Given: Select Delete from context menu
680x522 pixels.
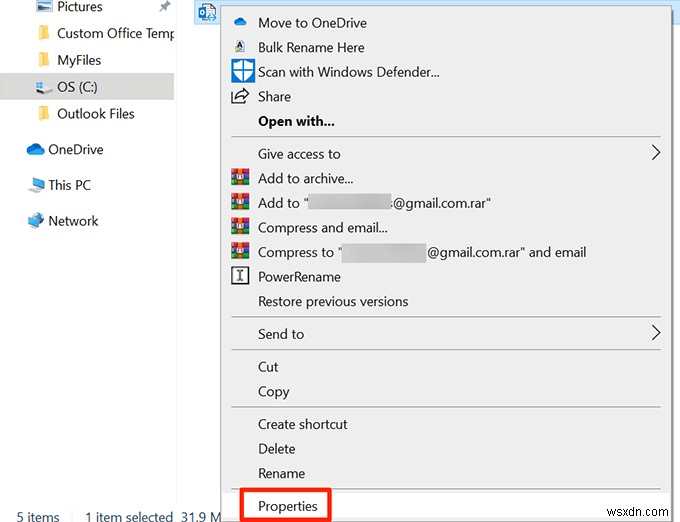Looking at the screenshot, I should click(x=277, y=449).
